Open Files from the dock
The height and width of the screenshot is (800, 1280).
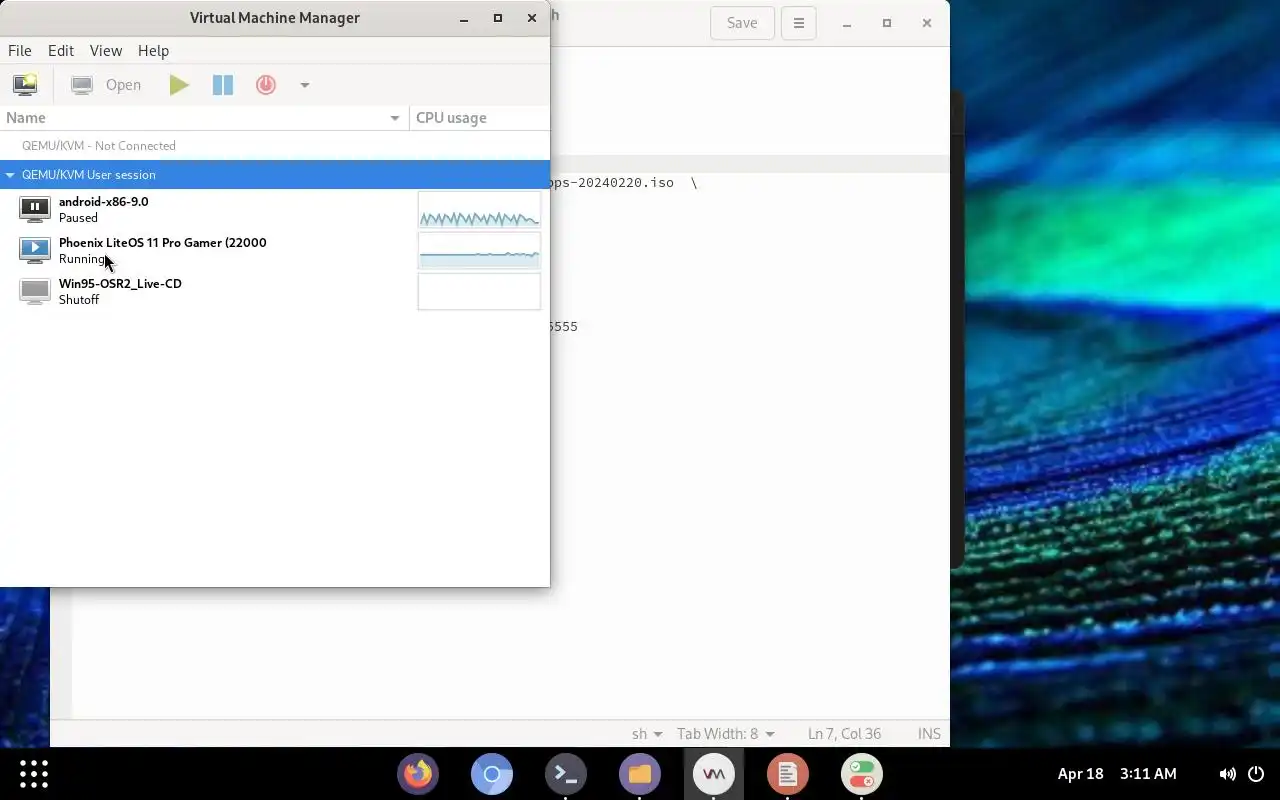click(640, 774)
